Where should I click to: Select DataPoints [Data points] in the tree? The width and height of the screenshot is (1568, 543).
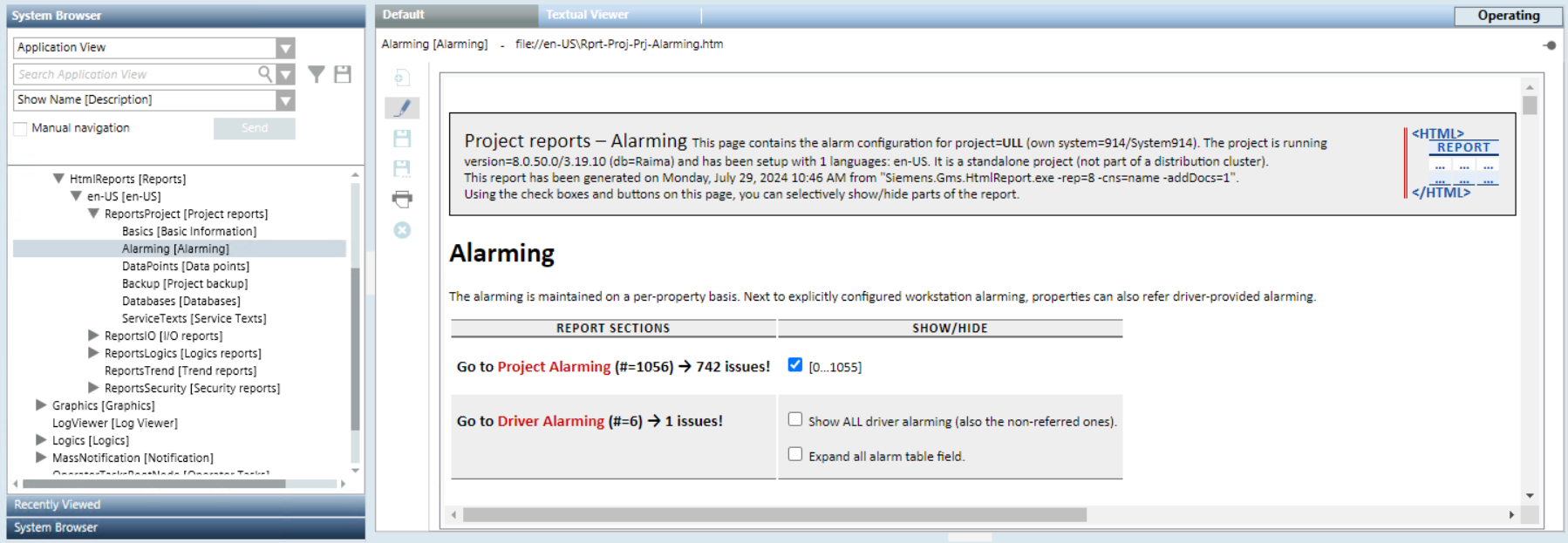[185, 267]
